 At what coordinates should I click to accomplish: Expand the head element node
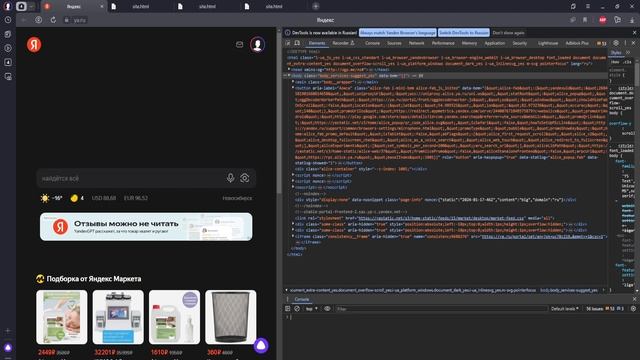coord(289,69)
